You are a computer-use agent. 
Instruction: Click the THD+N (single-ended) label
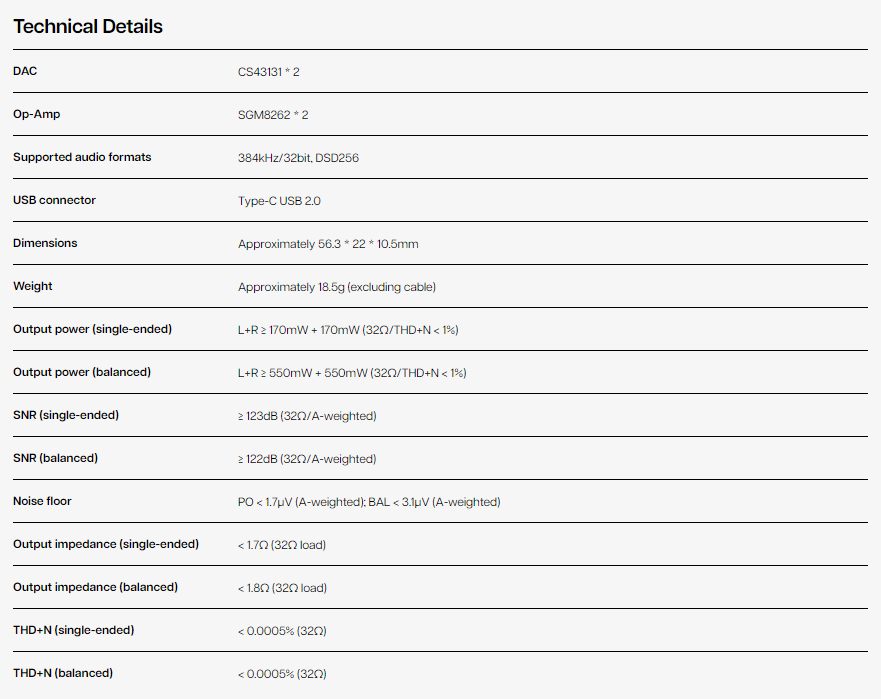(x=73, y=630)
